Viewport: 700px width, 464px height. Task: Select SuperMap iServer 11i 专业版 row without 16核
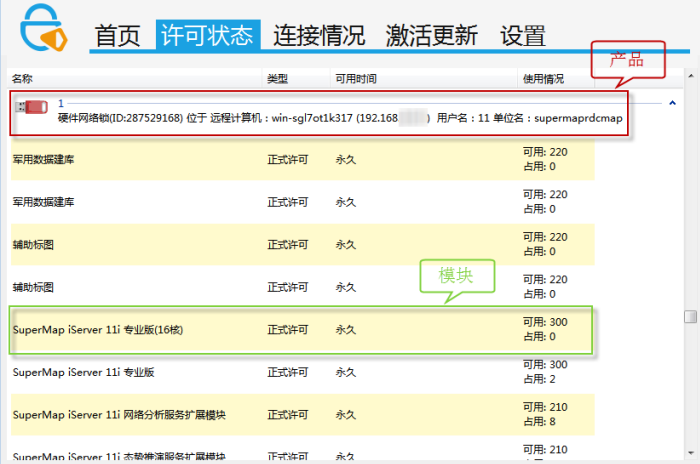pos(303,372)
